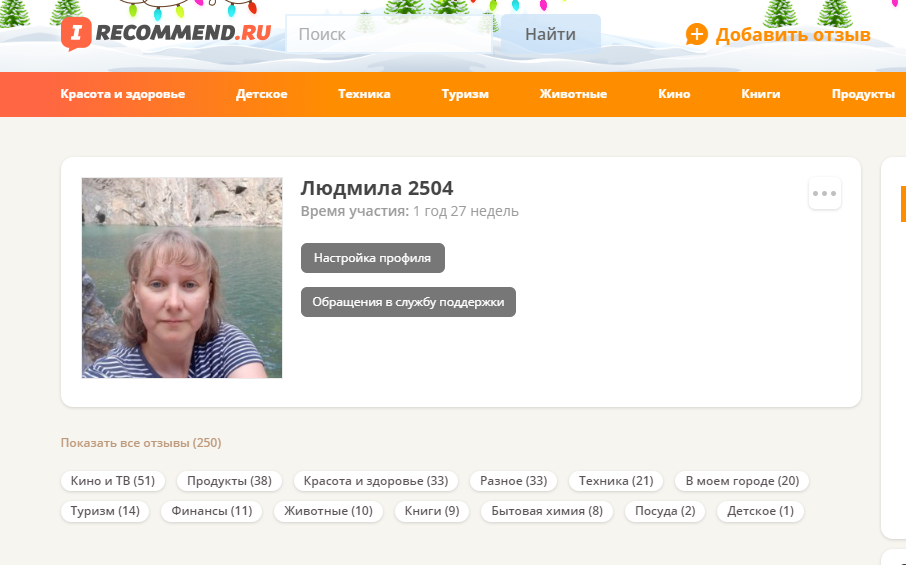The height and width of the screenshot is (565, 906).
Task: Open the Добавить отзыв link
Action: pyautogui.click(x=793, y=35)
